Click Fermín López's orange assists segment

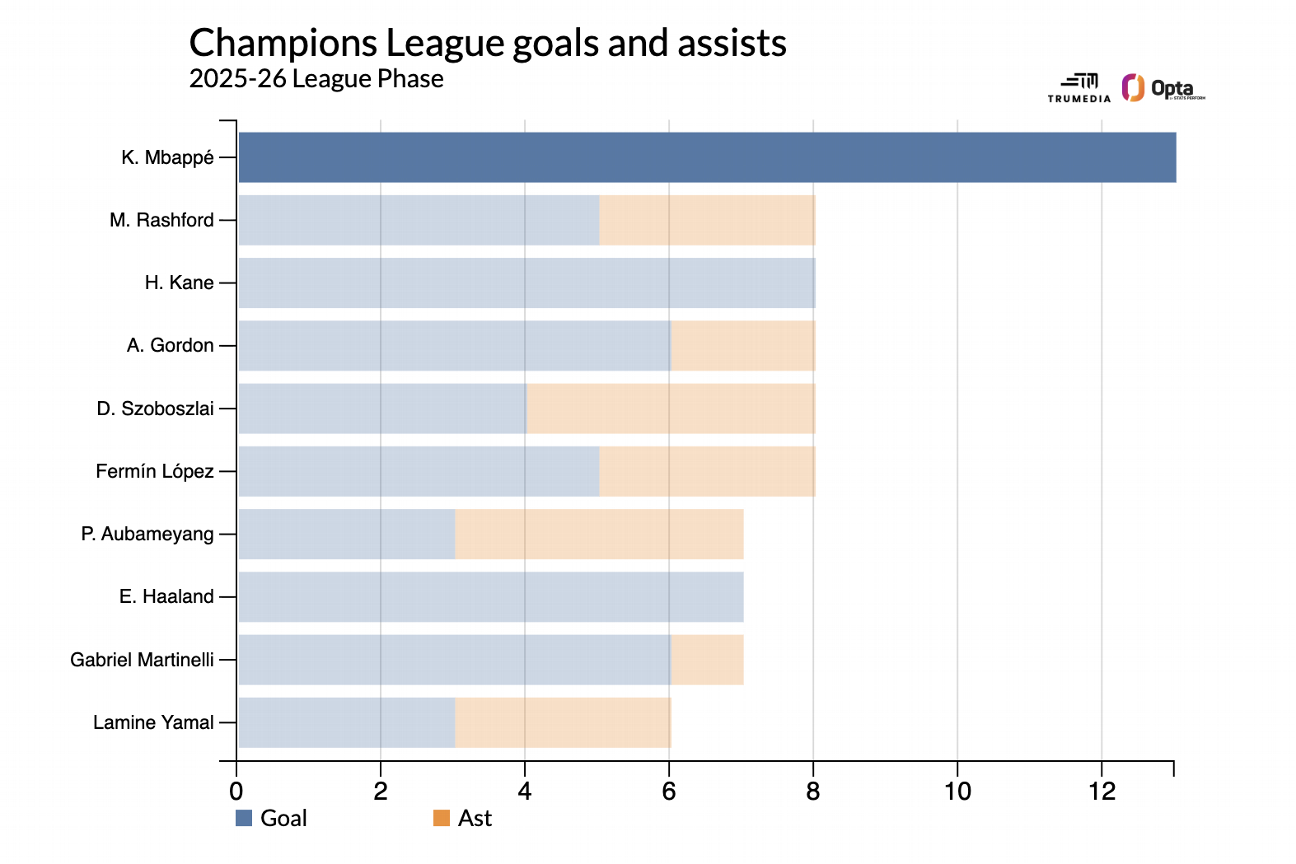tap(707, 471)
